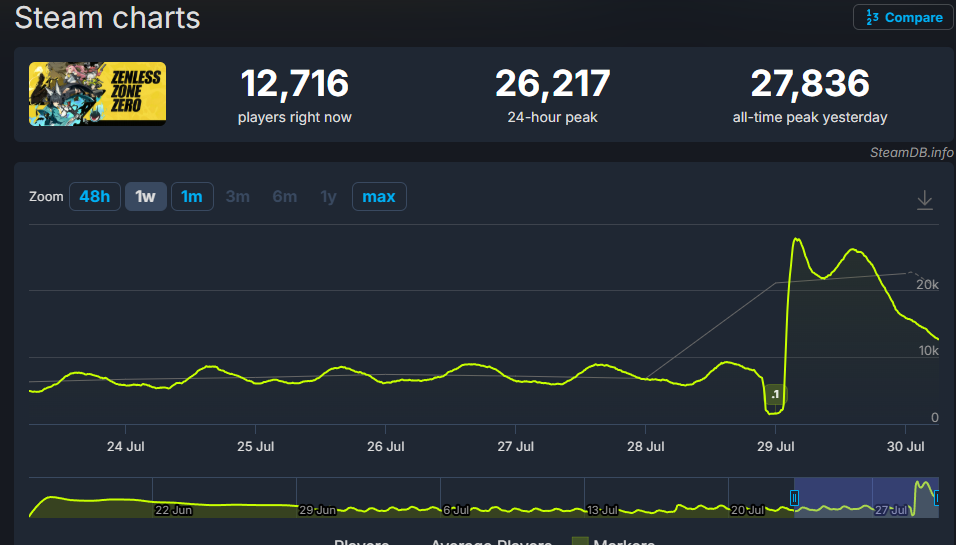Viewport: 956px width, 545px height.
Task: Click 29 Jun in the navigator timeline
Action: coord(318,510)
